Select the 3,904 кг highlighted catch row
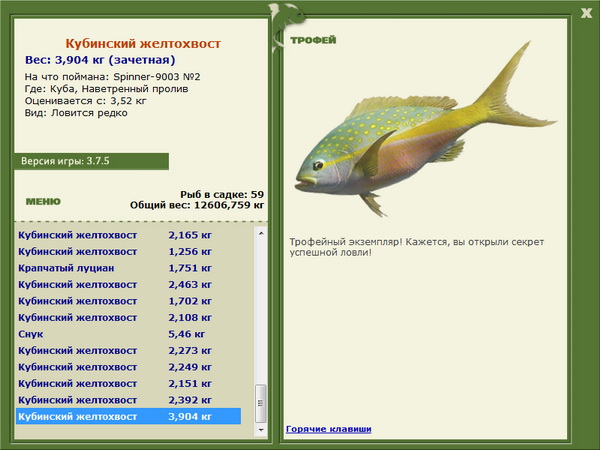Image resolution: width=600 pixels, height=450 pixels. (128, 416)
